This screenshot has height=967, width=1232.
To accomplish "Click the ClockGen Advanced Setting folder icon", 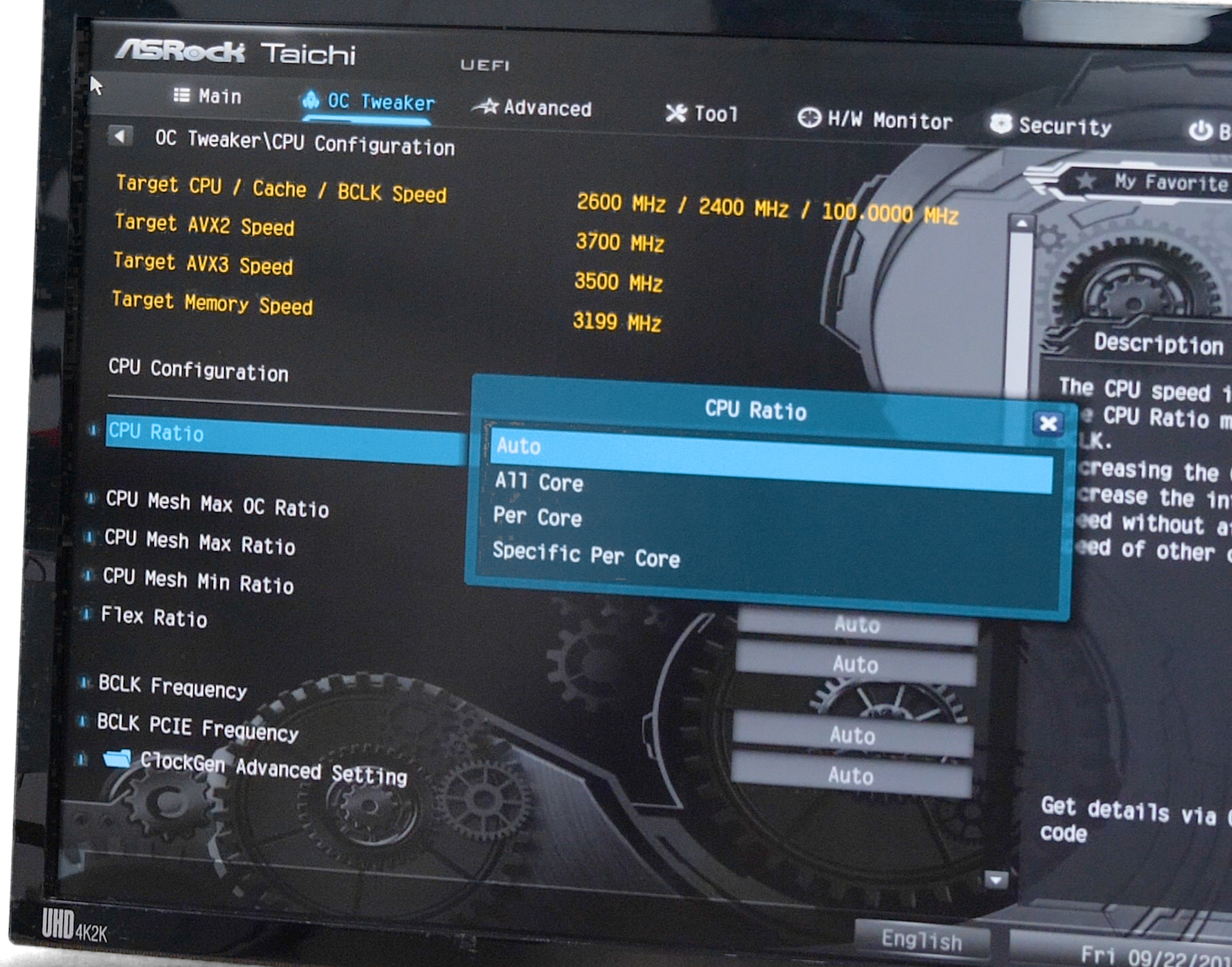I will (x=117, y=758).
